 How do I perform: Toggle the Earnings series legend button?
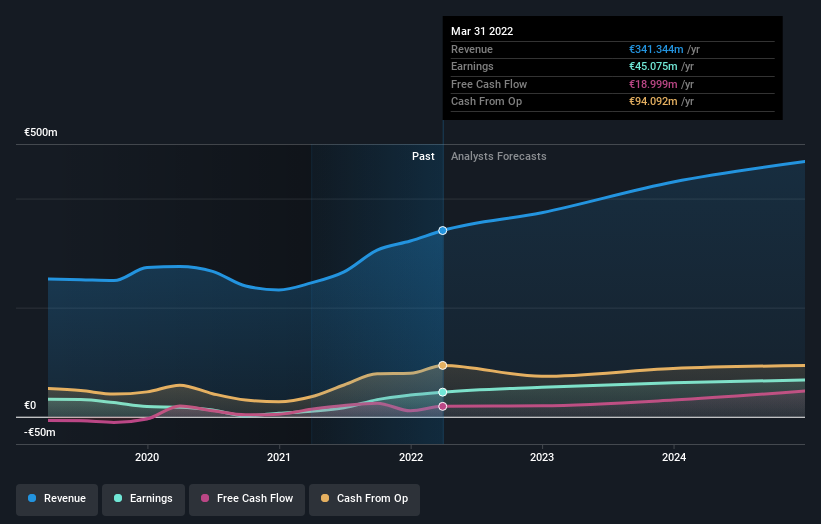click(x=143, y=499)
